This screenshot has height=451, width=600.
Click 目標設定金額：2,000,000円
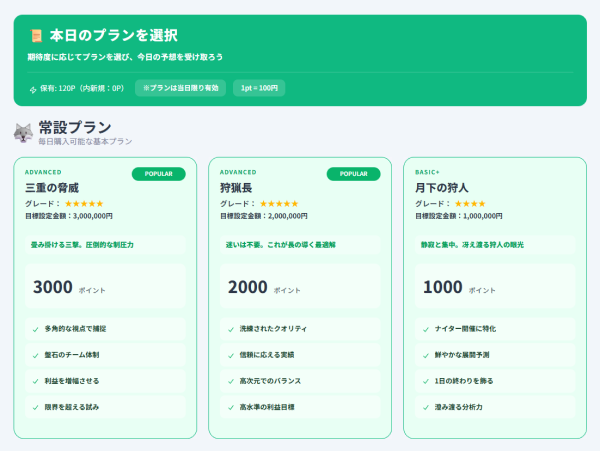264,216
